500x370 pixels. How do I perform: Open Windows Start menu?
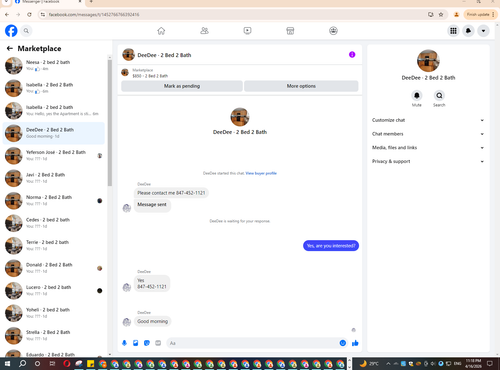tap(7, 363)
